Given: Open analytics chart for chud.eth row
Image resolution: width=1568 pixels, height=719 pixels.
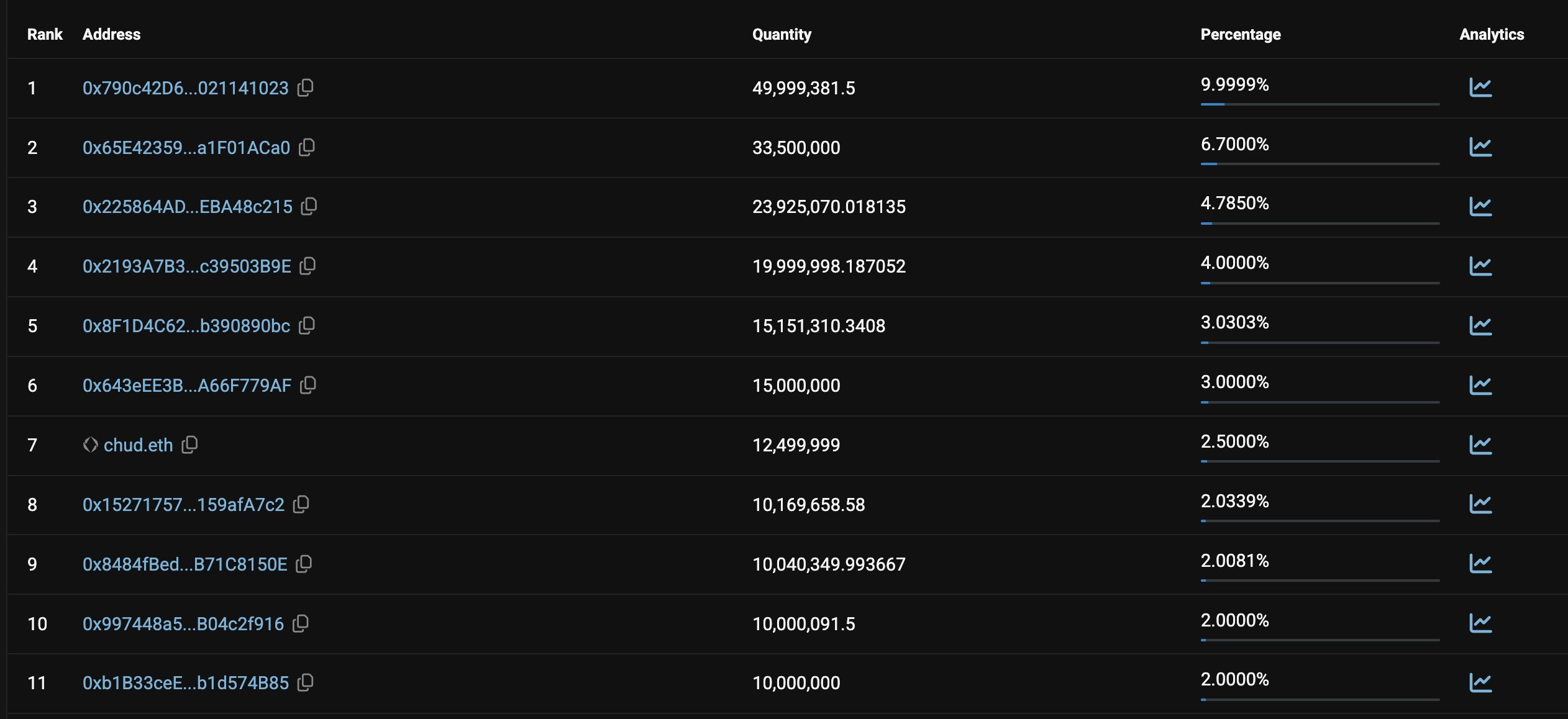Looking at the screenshot, I should pyautogui.click(x=1480, y=445).
